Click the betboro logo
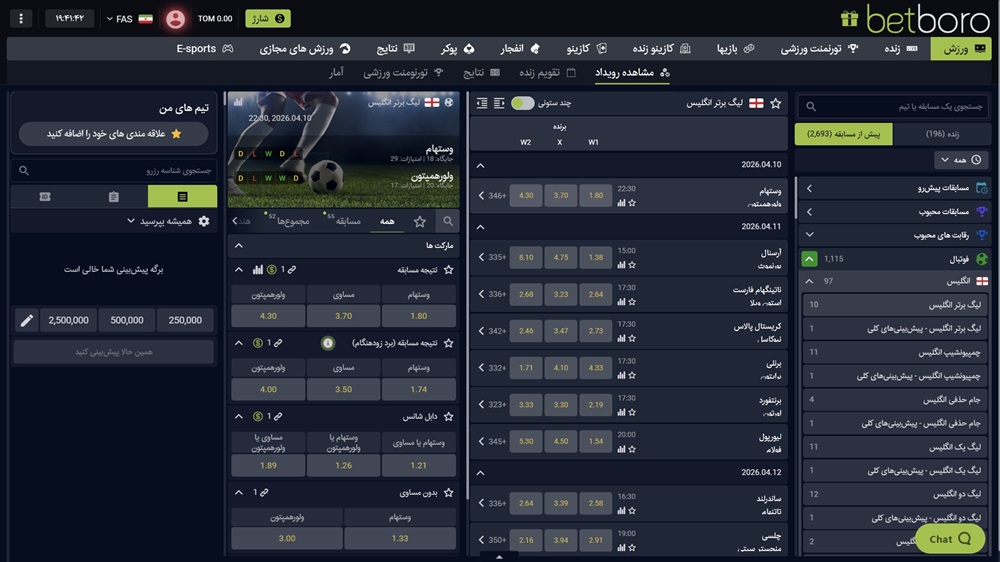Viewport: 1000px width, 562px height. click(x=928, y=19)
